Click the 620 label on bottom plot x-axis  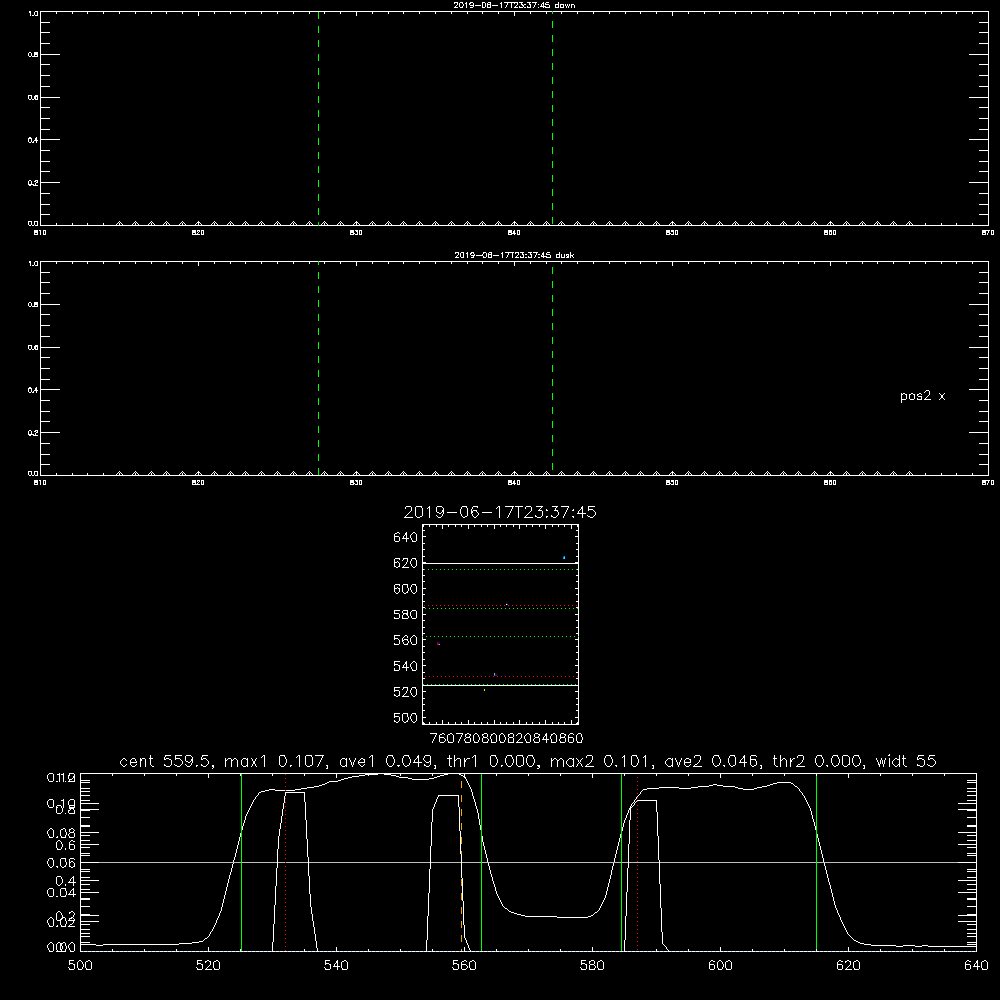(848, 966)
